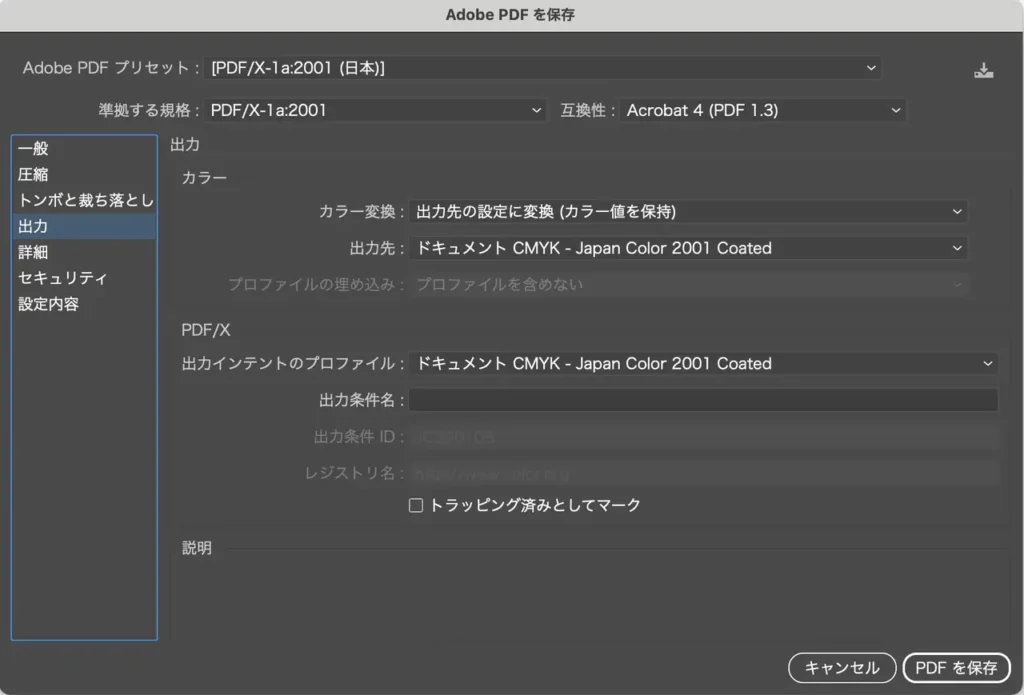1024x695 pixels.
Task: Click the save preset icon at top right
Action: pos(983,68)
